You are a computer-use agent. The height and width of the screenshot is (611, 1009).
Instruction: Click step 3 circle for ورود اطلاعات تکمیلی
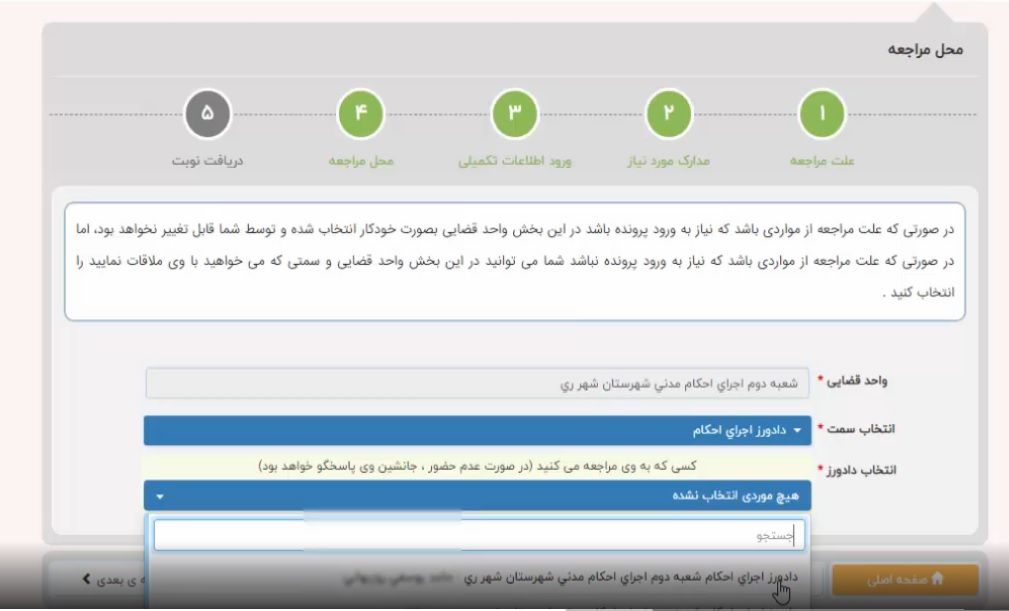(515, 114)
